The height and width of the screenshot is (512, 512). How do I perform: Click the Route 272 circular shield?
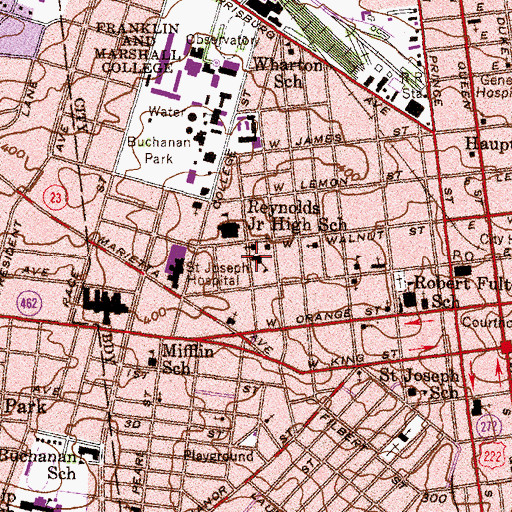click(x=489, y=426)
